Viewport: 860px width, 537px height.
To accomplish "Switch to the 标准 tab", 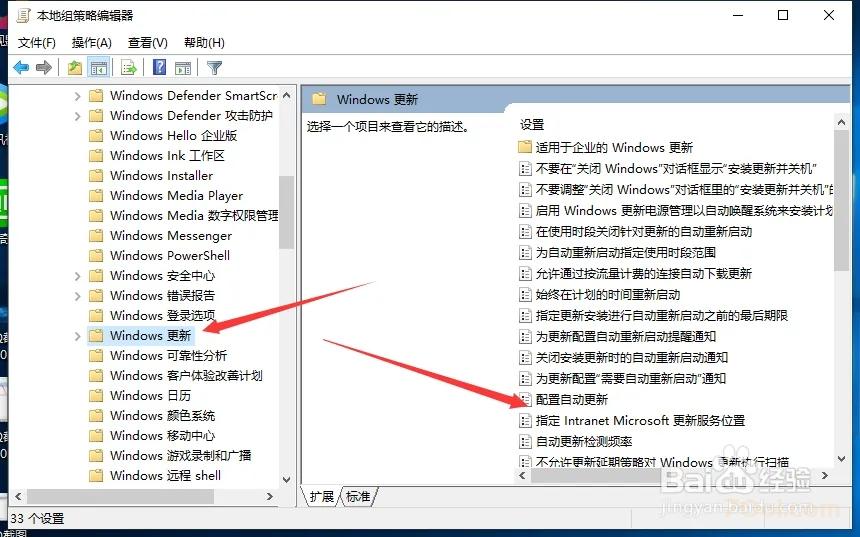I will click(x=358, y=496).
